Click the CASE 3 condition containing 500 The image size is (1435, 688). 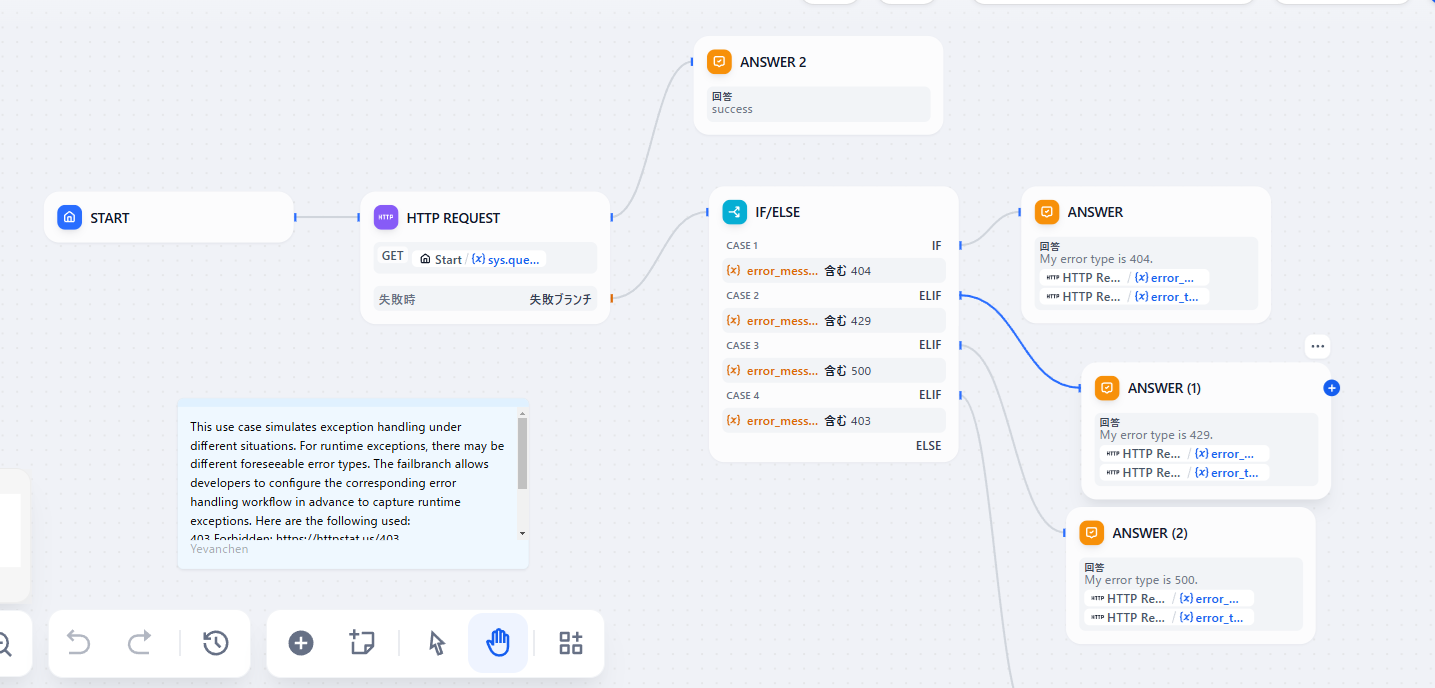coord(834,370)
